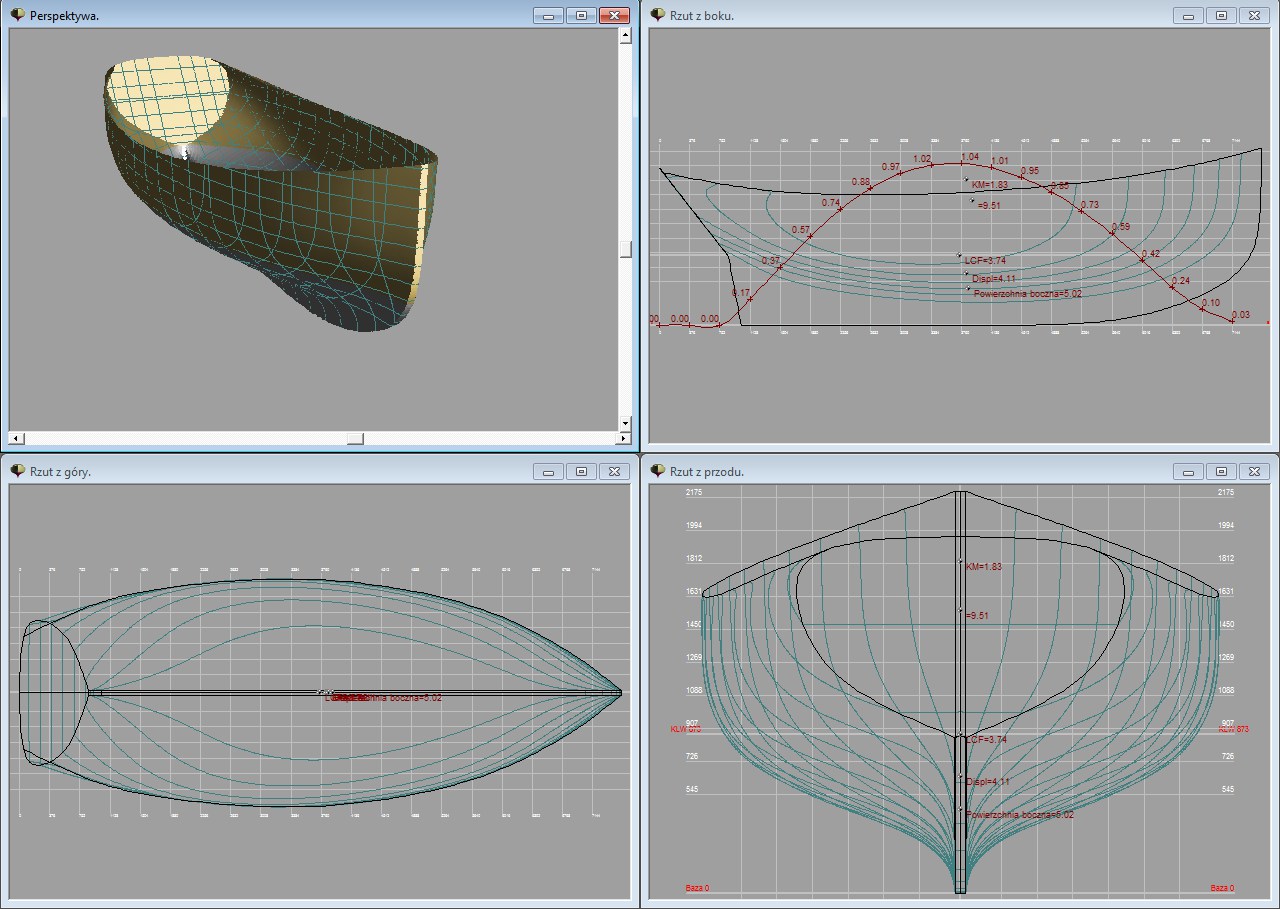Image resolution: width=1280 pixels, height=909 pixels.
Task: Minimize the Rzut z góry window
Action: point(548,471)
